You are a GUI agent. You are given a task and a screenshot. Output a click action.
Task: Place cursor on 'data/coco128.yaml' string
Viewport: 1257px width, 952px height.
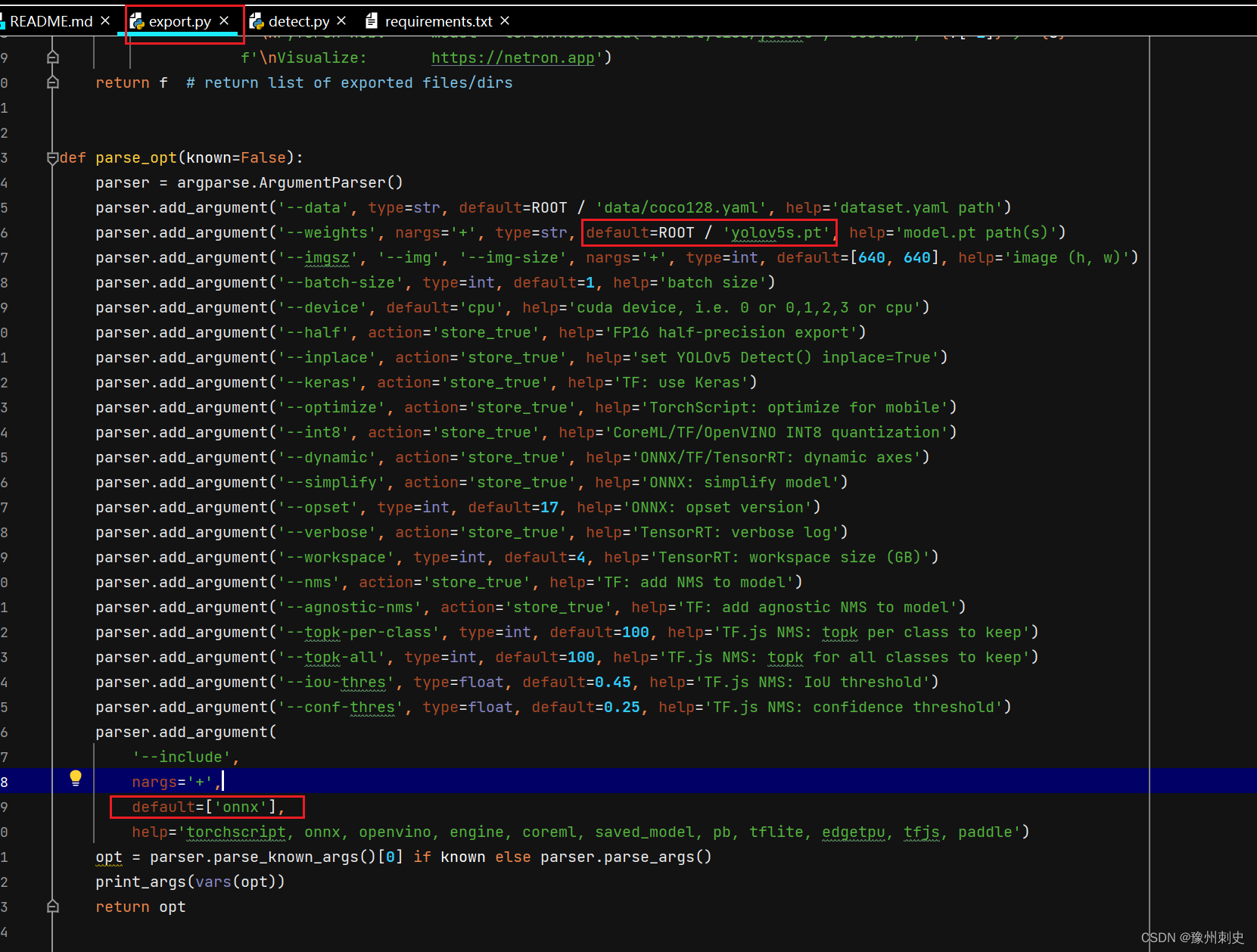[x=681, y=207]
